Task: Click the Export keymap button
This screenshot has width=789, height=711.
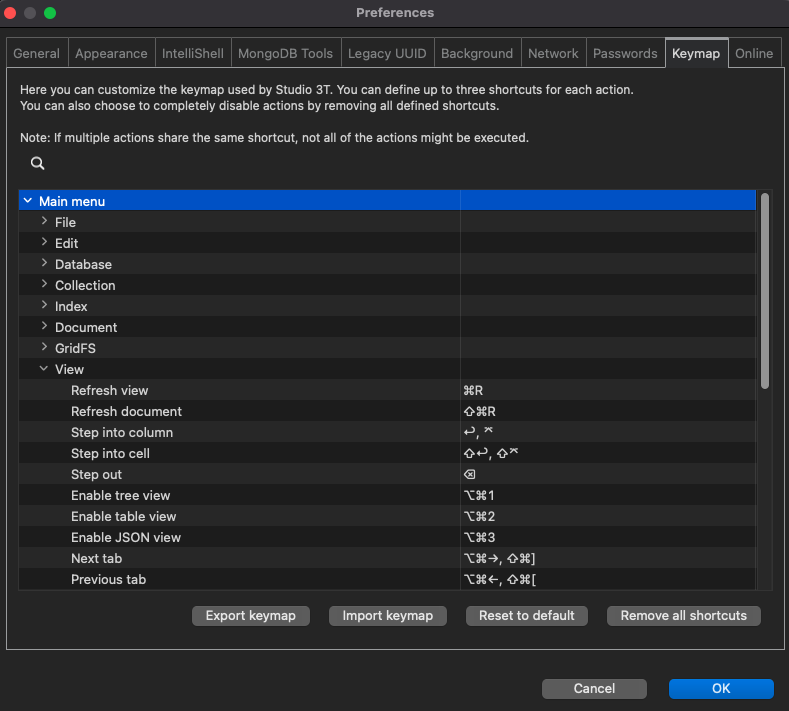Action: pos(251,615)
